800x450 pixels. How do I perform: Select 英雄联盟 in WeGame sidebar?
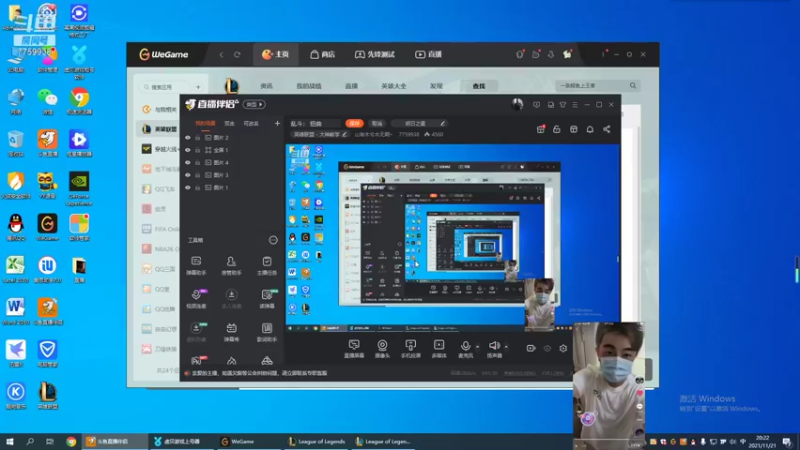click(160, 129)
